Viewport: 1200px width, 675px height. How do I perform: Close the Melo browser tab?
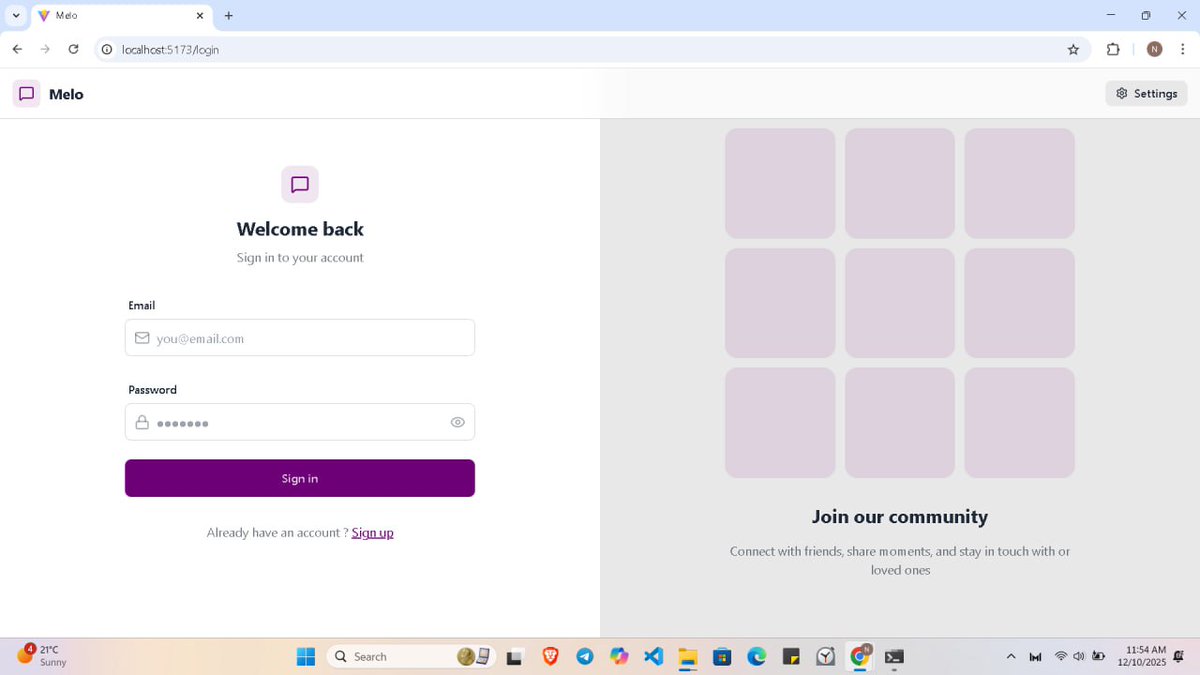point(199,16)
